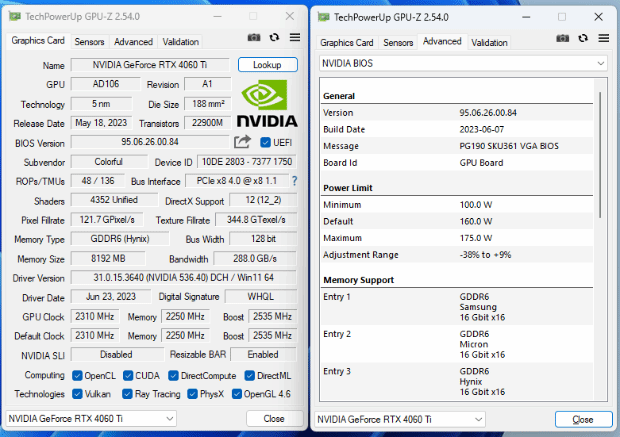This screenshot has height=437, width=620.
Task: Open hamburger menu in the Graphics Card window
Action: tap(295, 37)
